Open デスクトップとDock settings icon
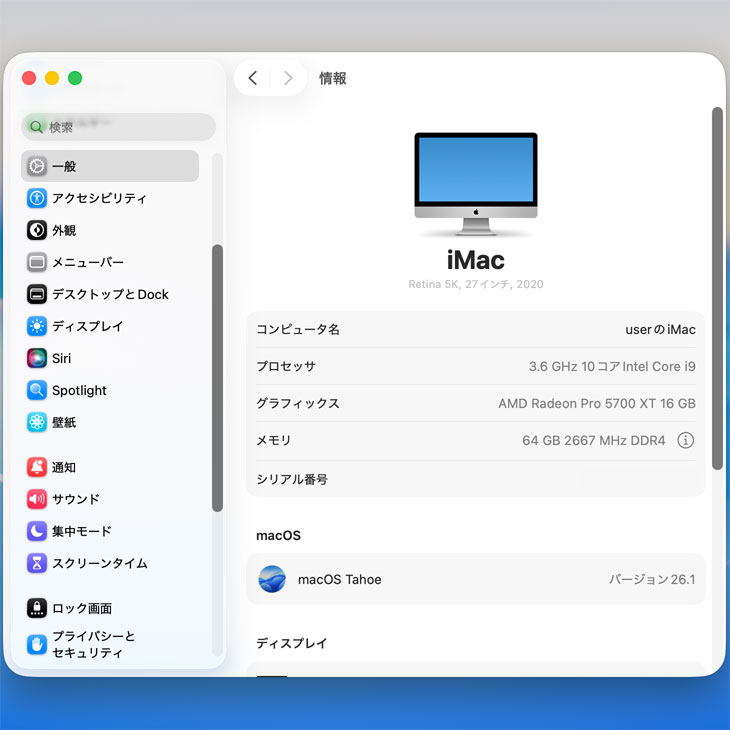The image size is (730, 730). (x=37, y=294)
